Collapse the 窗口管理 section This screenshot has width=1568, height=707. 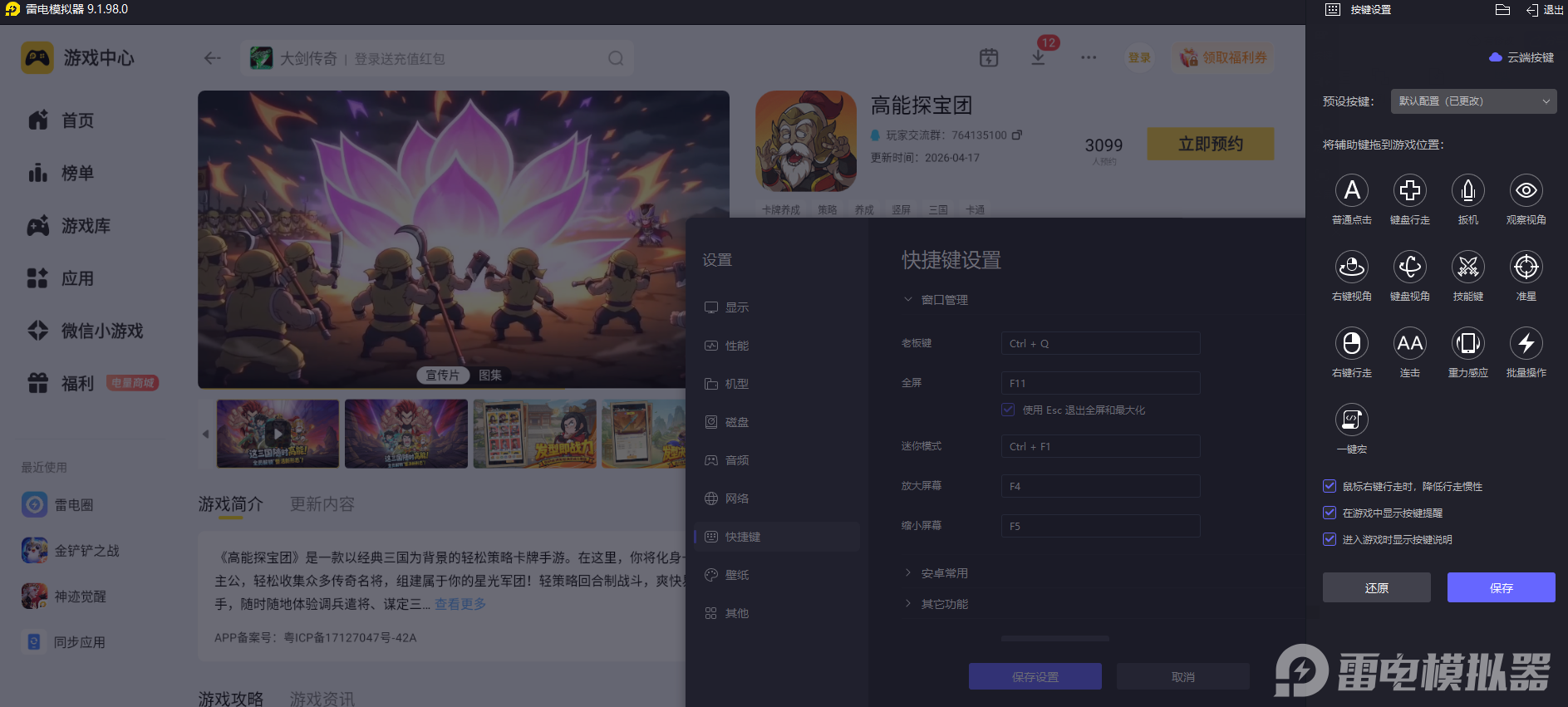pyautogui.click(x=936, y=299)
